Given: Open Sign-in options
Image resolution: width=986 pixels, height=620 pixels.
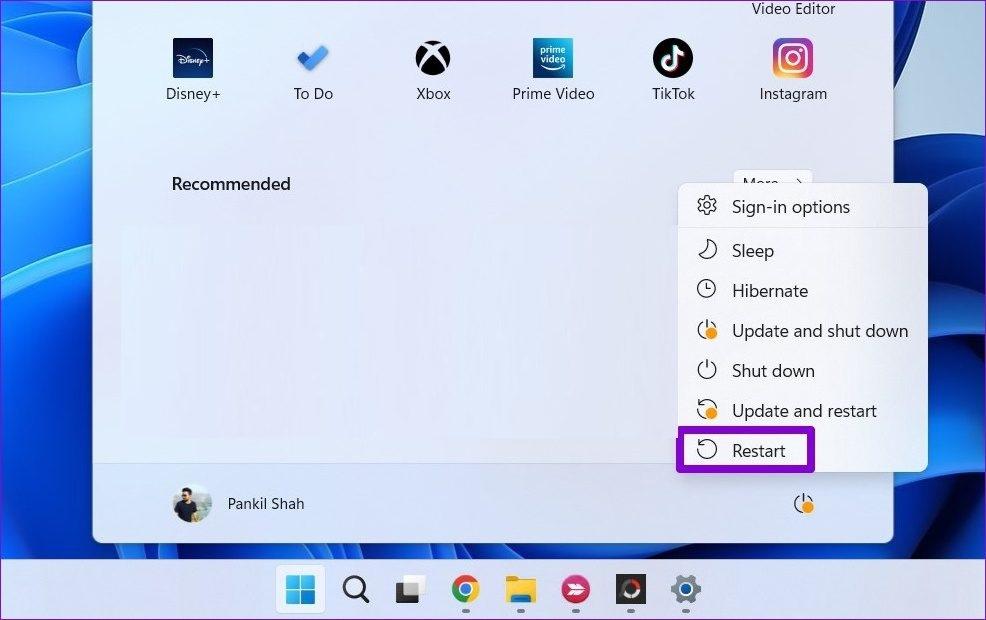Looking at the screenshot, I should pos(790,207).
